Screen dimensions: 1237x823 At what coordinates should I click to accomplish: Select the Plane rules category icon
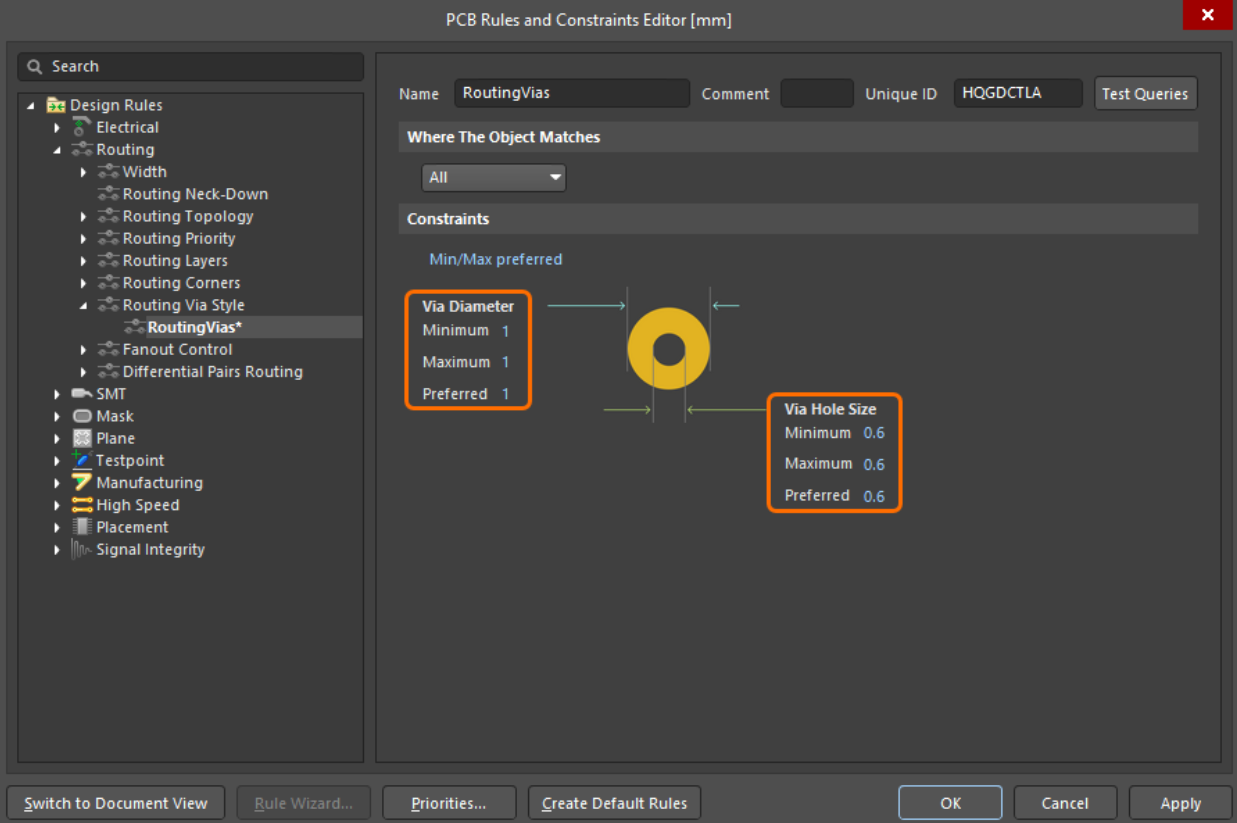[x=80, y=438]
